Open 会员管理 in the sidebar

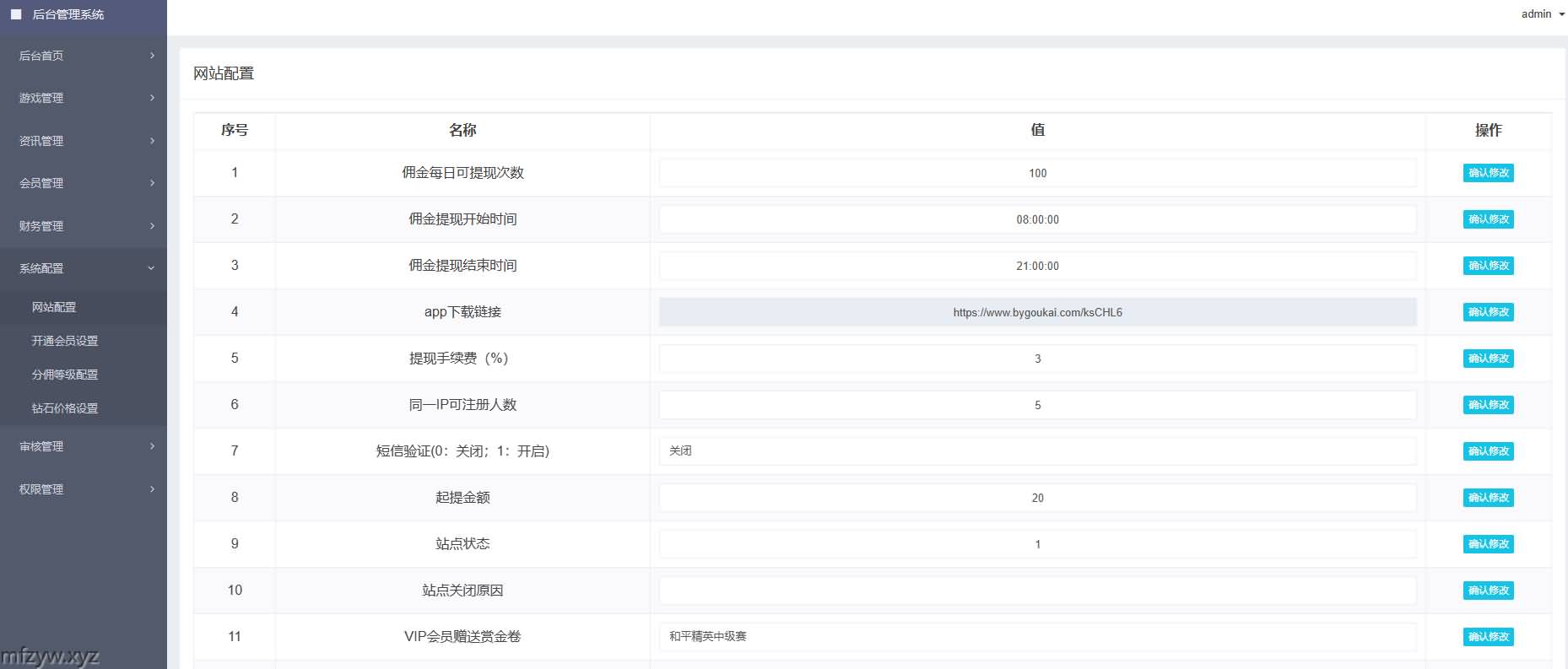click(84, 183)
